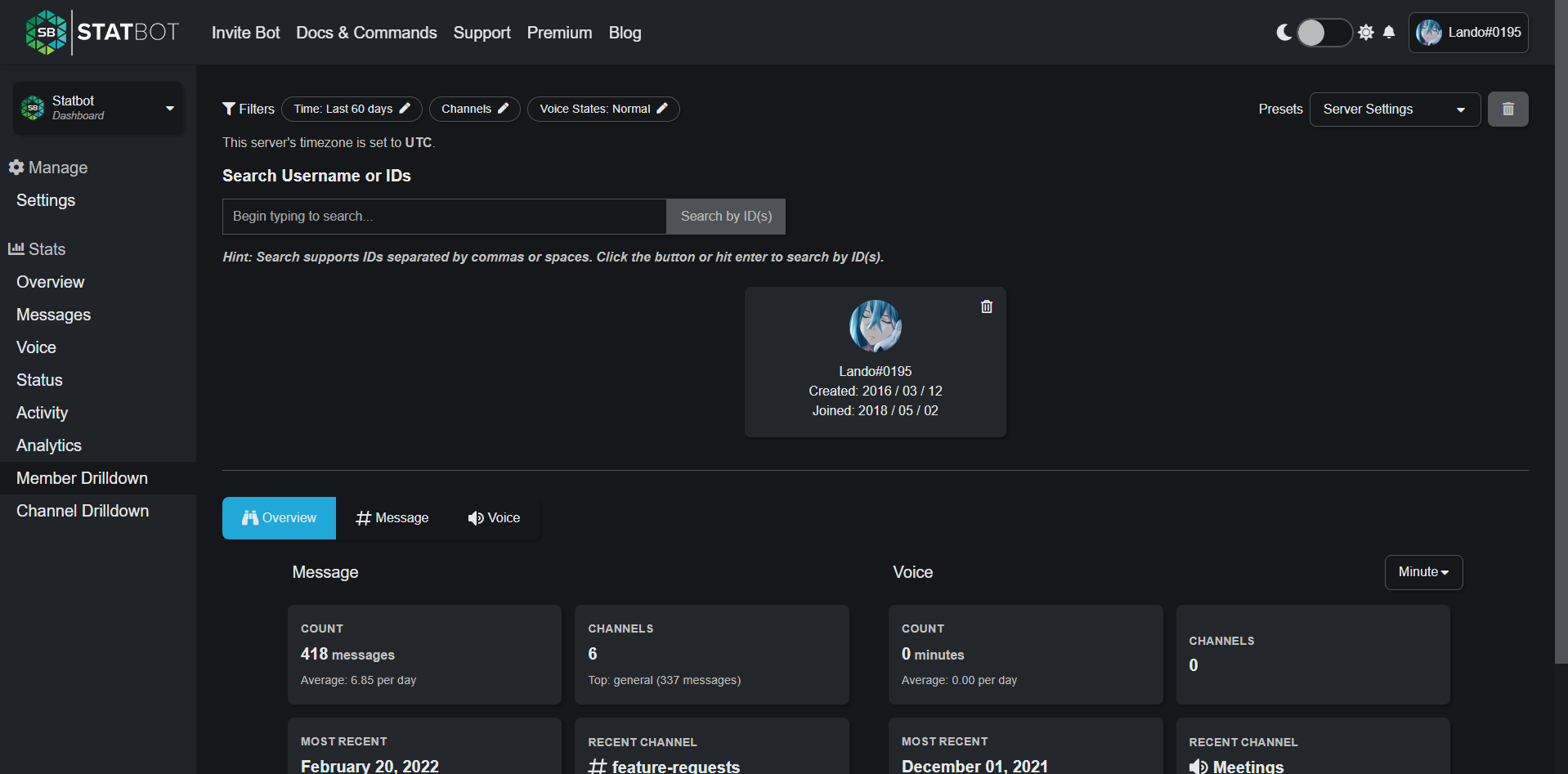Click the 0 minutes voice count card
The image size is (1568, 774).
point(1025,655)
